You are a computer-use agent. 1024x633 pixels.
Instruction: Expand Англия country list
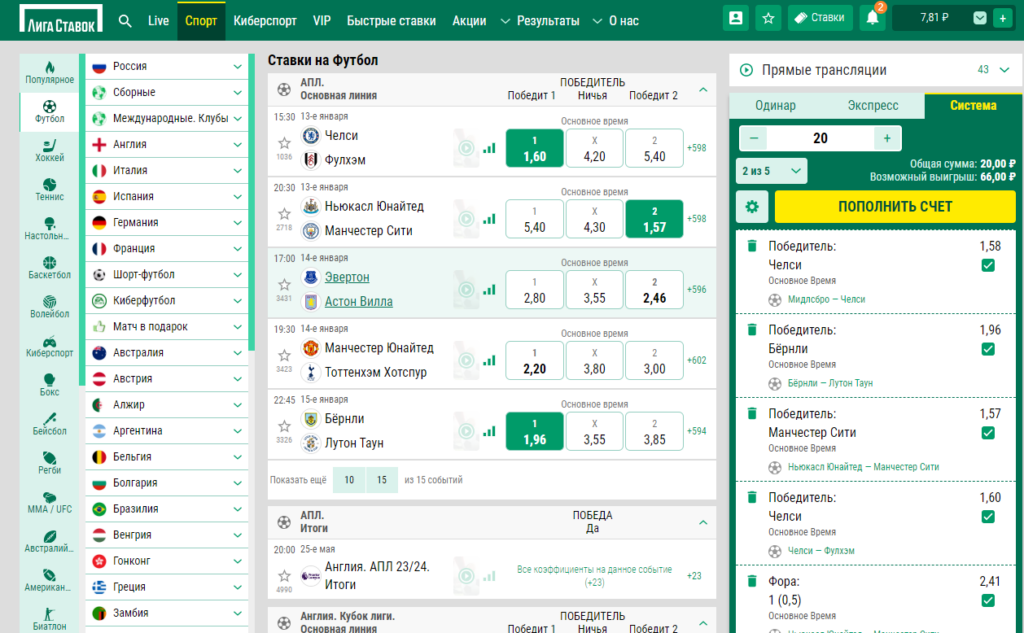pyautogui.click(x=167, y=144)
